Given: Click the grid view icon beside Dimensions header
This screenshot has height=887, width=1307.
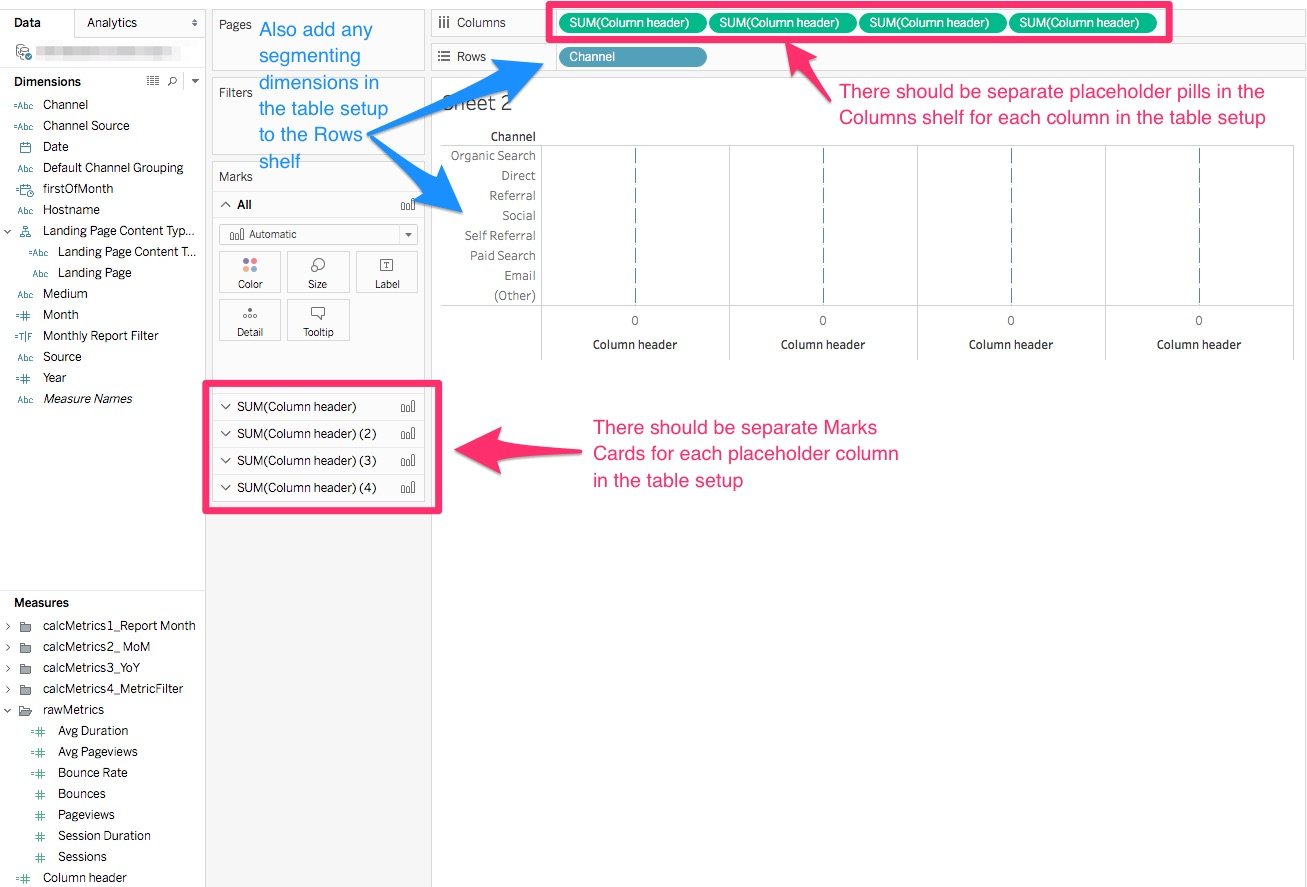Looking at the screenshot, I should coord(153,81).
